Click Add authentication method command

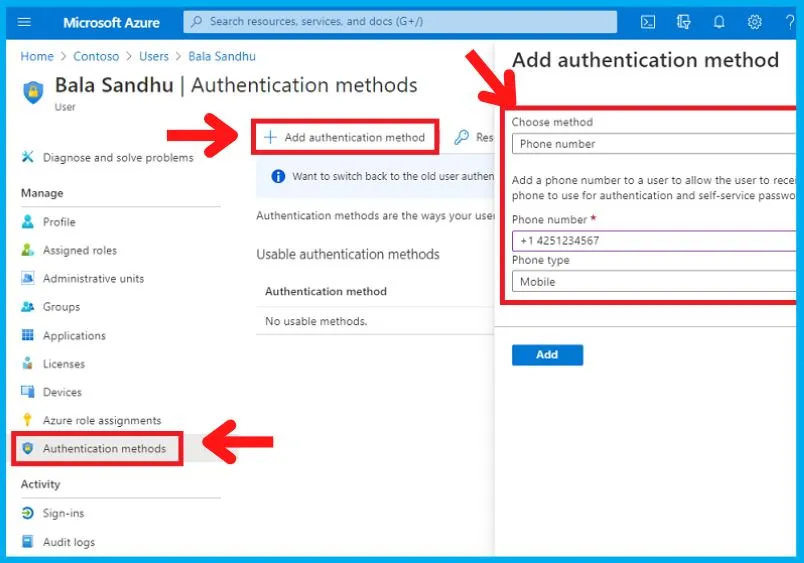[x=345, y=137]
